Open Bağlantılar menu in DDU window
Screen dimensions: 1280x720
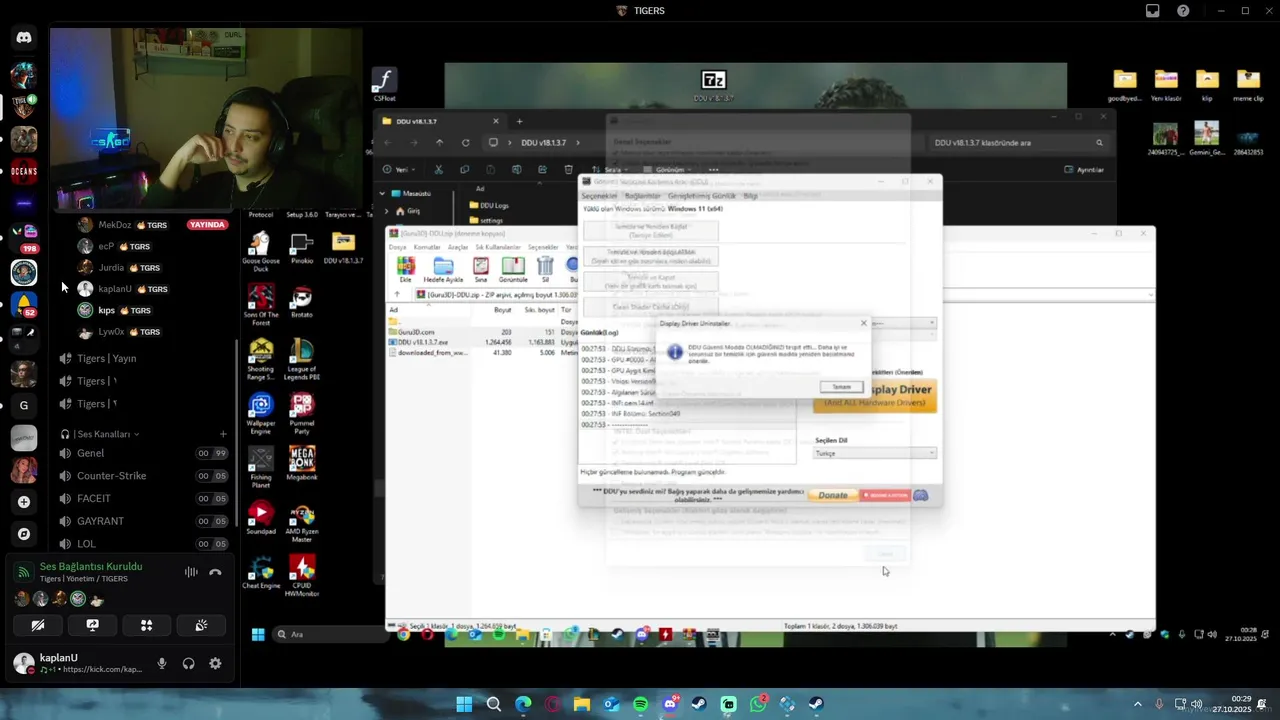(x=644, y=196)
